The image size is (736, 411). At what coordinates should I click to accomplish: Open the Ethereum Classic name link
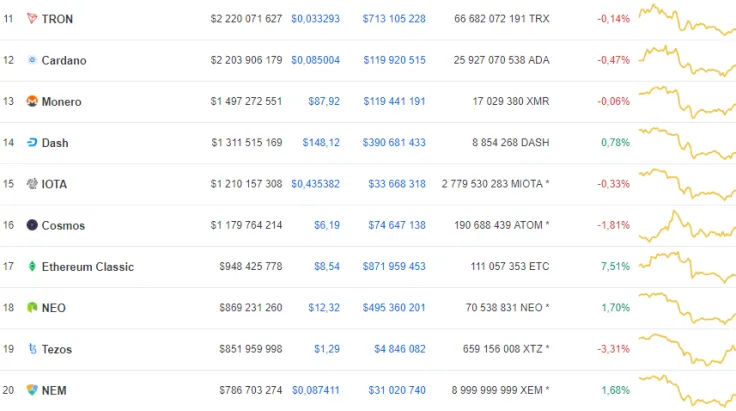tap(87, 267)
